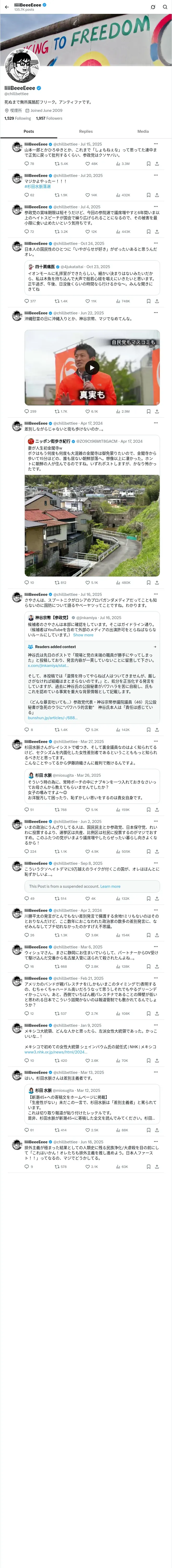Open the #杉田水脈落選 hashtag link
Screen dimensions: 172x1568
[x=38, y=186]
